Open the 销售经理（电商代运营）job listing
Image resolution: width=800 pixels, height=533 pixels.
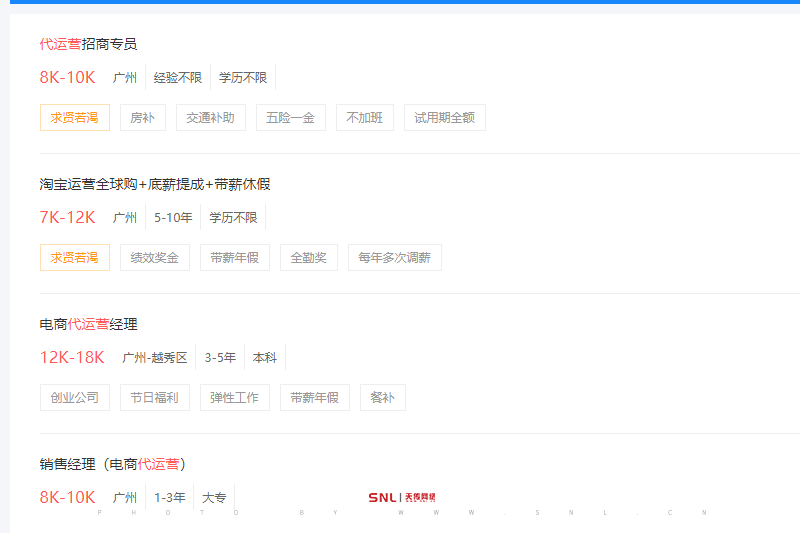tap(112, 464)
